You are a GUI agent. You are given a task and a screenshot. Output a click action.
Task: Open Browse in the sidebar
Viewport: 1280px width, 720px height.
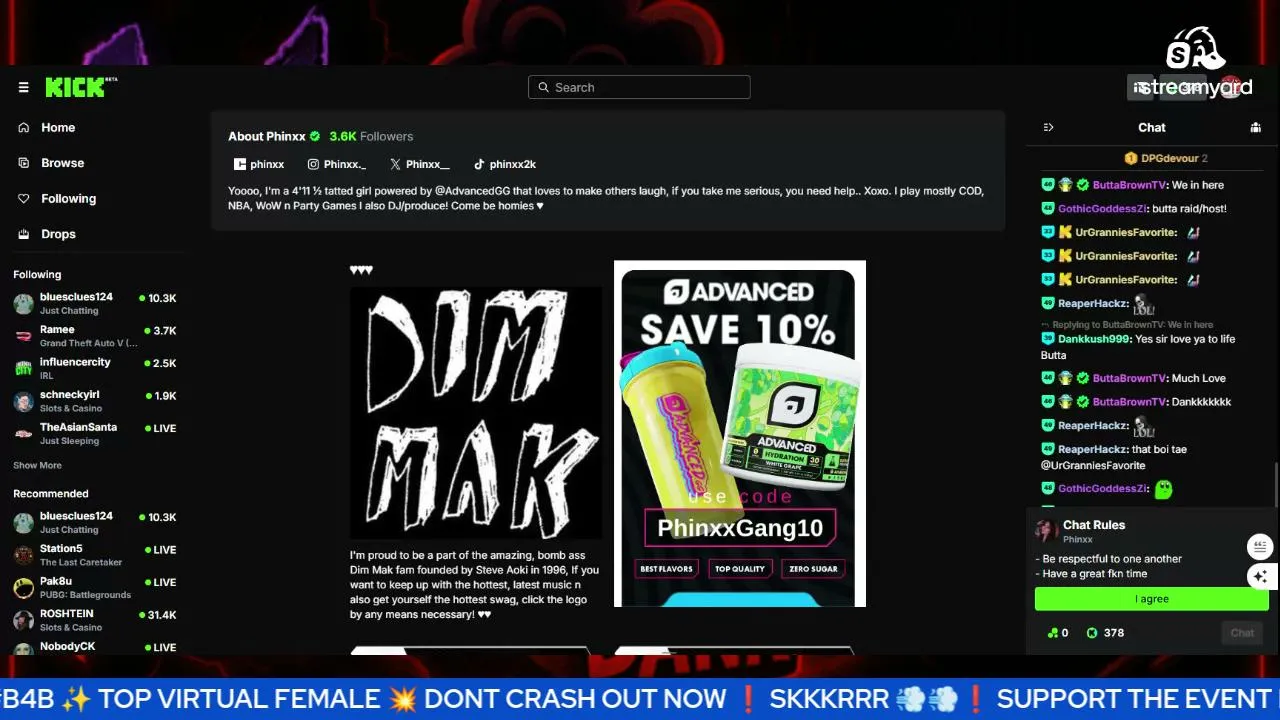(62, 163)
